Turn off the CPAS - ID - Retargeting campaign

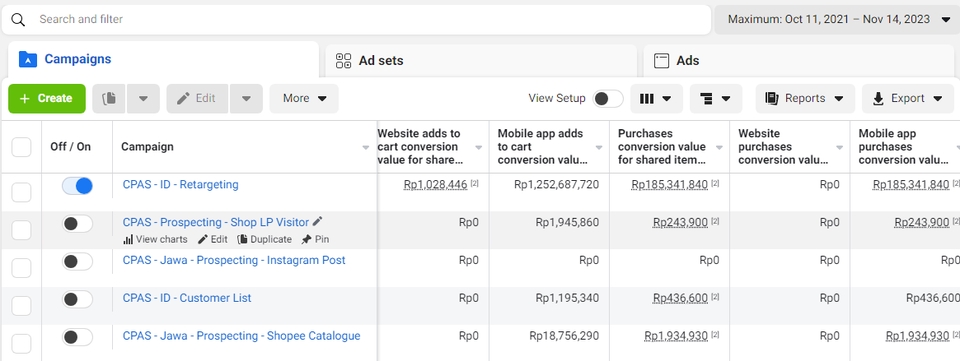pos(77,186)
